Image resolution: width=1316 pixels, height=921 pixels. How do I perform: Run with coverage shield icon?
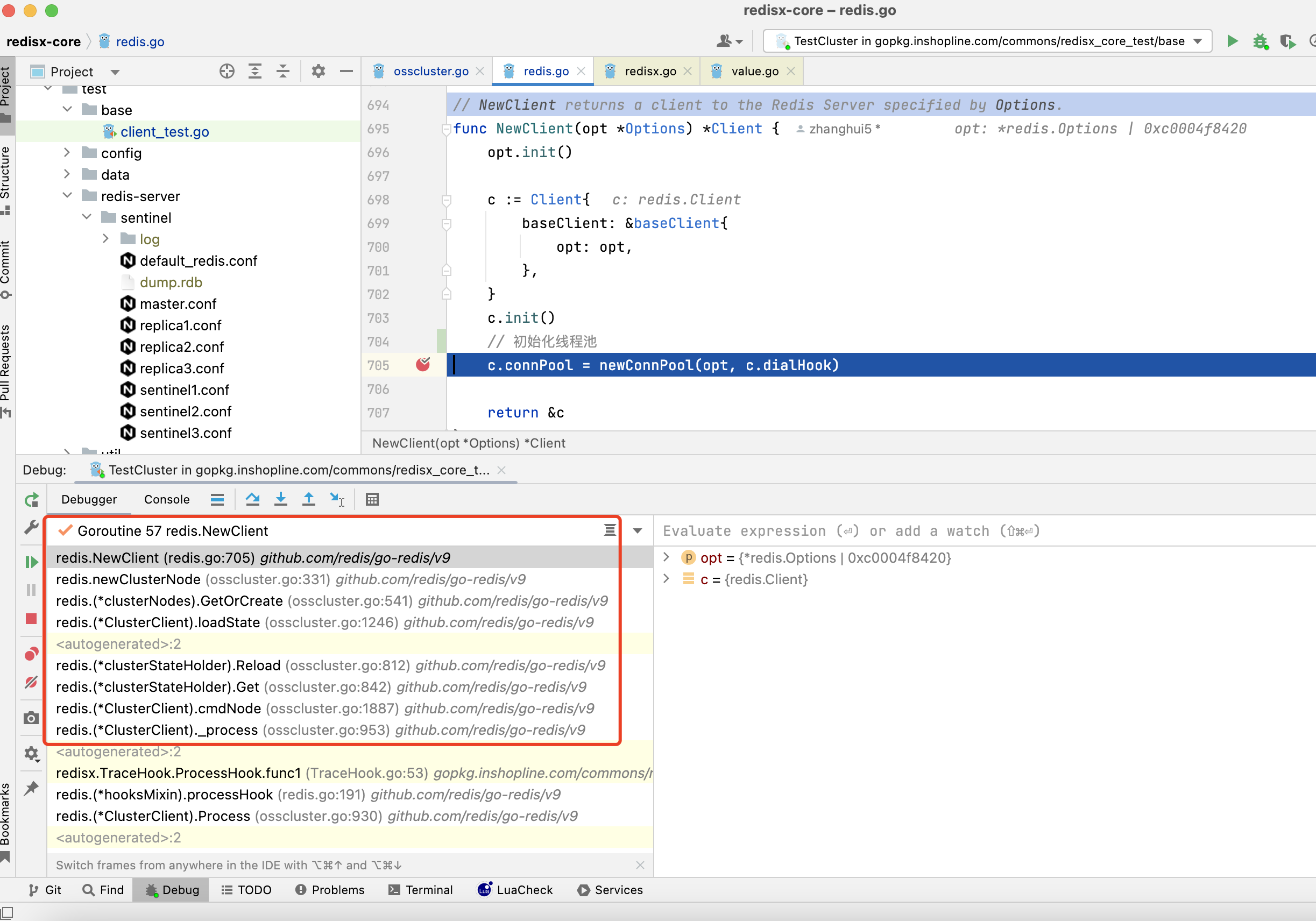1287,41
